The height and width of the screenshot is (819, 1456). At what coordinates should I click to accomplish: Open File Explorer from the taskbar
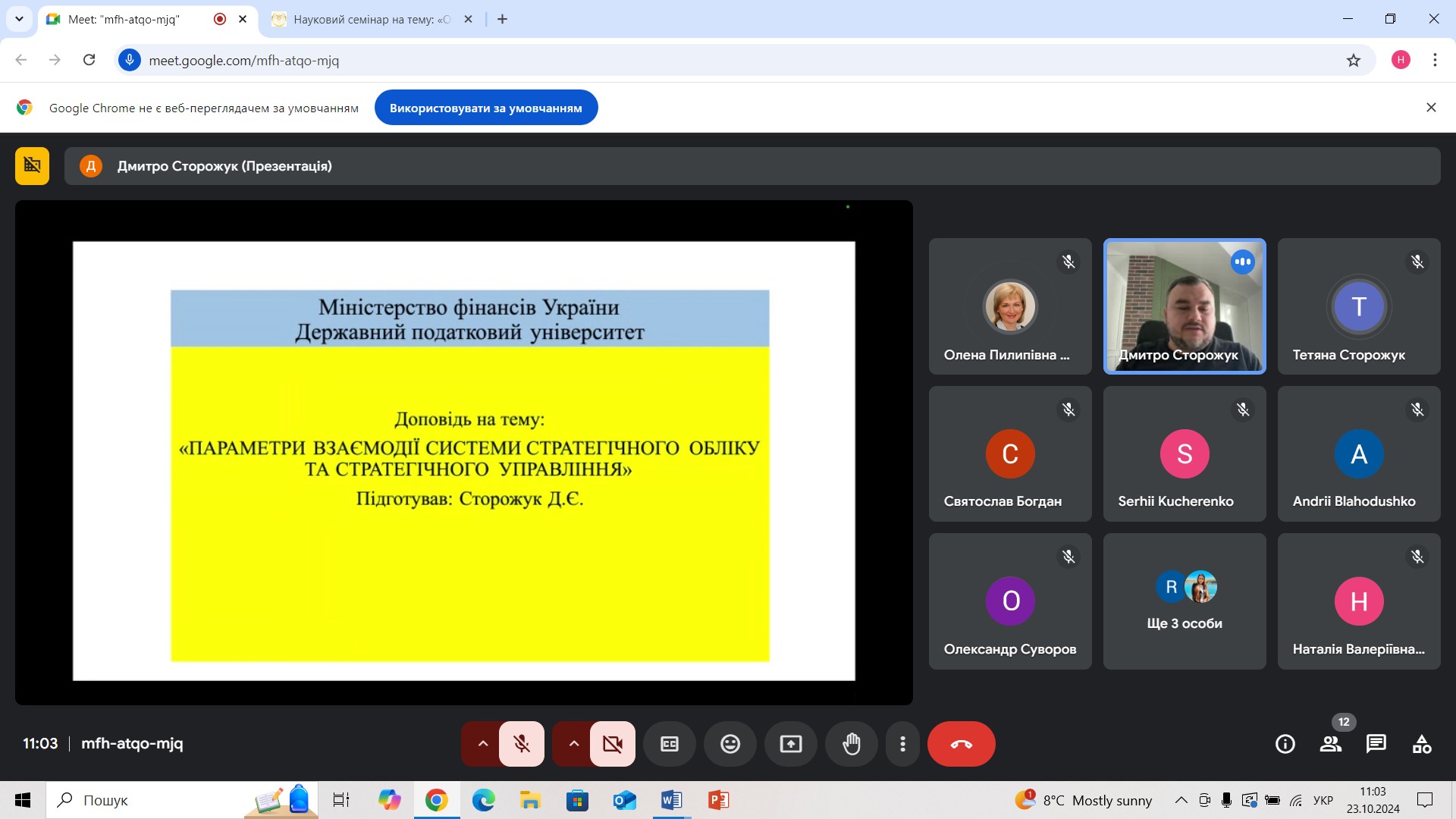click(x=530, y=800)
